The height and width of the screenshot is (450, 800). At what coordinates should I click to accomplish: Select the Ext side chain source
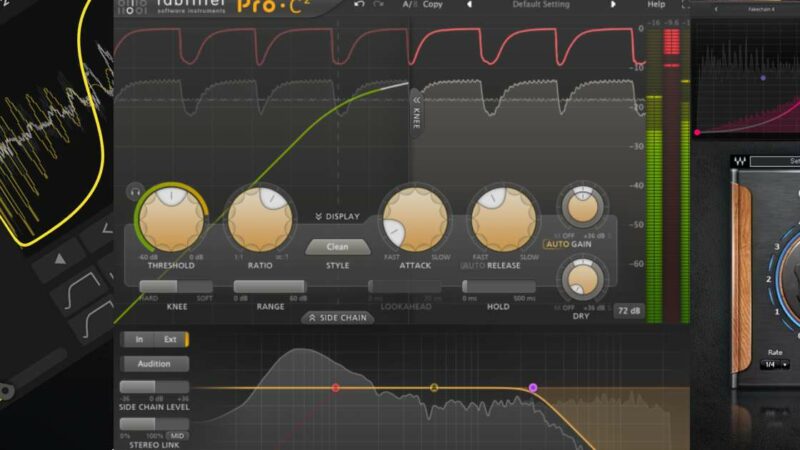(171, 339)
